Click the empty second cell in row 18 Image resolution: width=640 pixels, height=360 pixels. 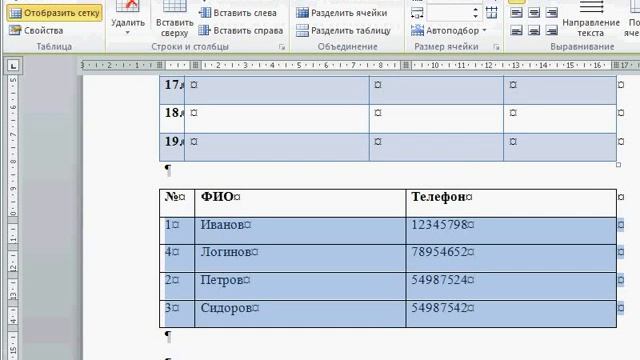[x=277, y=118]
